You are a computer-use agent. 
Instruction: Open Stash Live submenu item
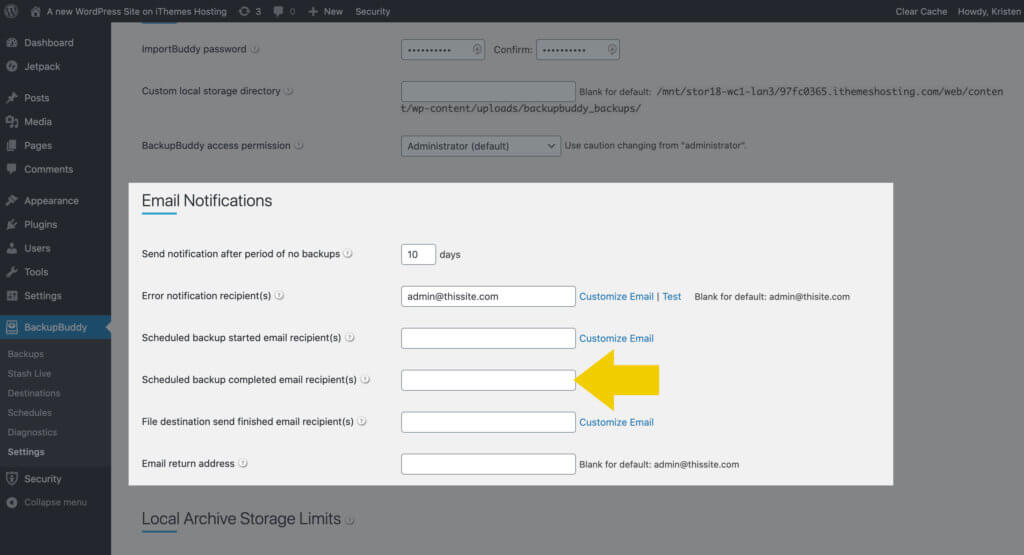point(29,373)
